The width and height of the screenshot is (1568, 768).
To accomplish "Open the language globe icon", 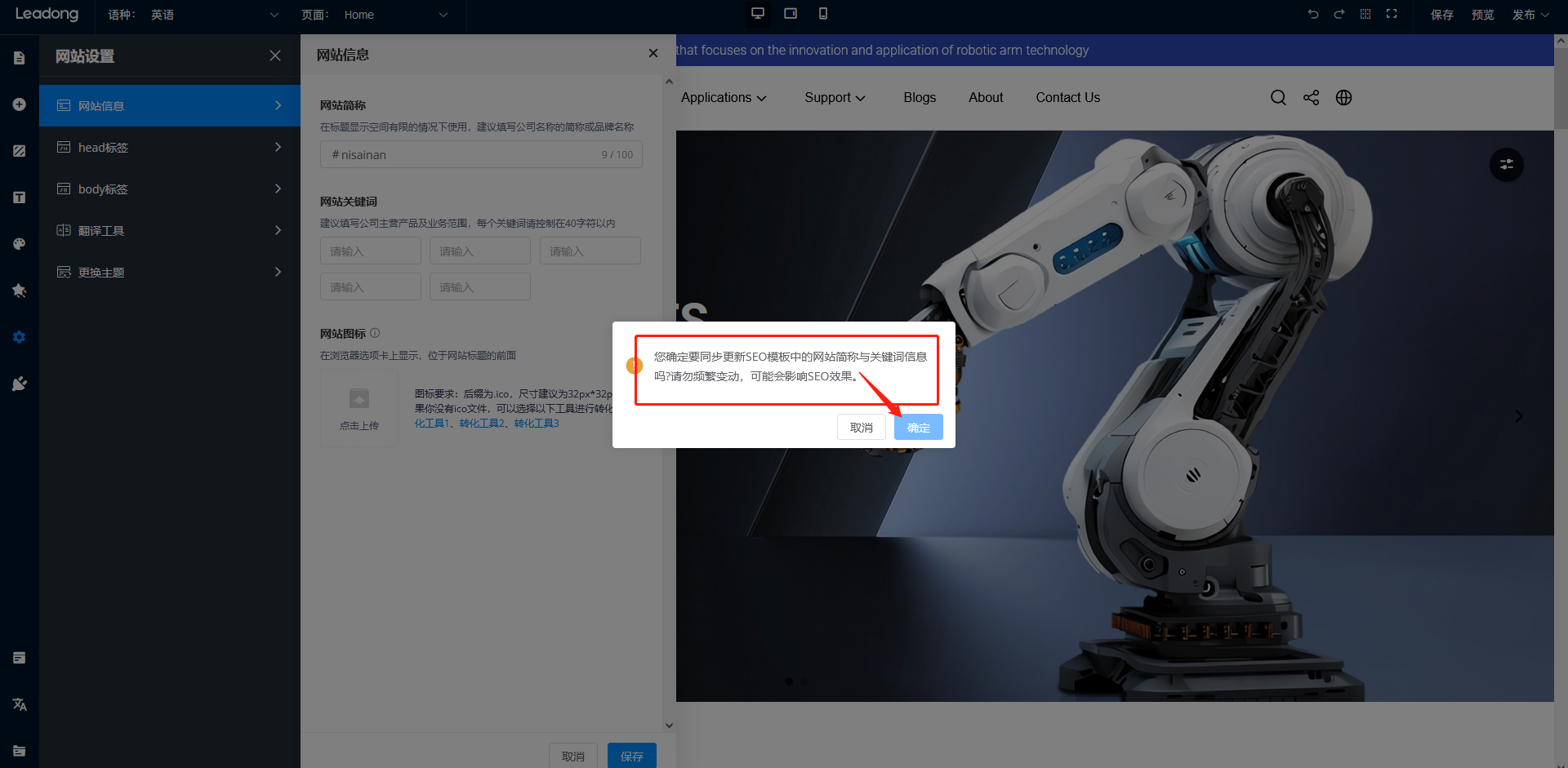I will coord(1343,98).
